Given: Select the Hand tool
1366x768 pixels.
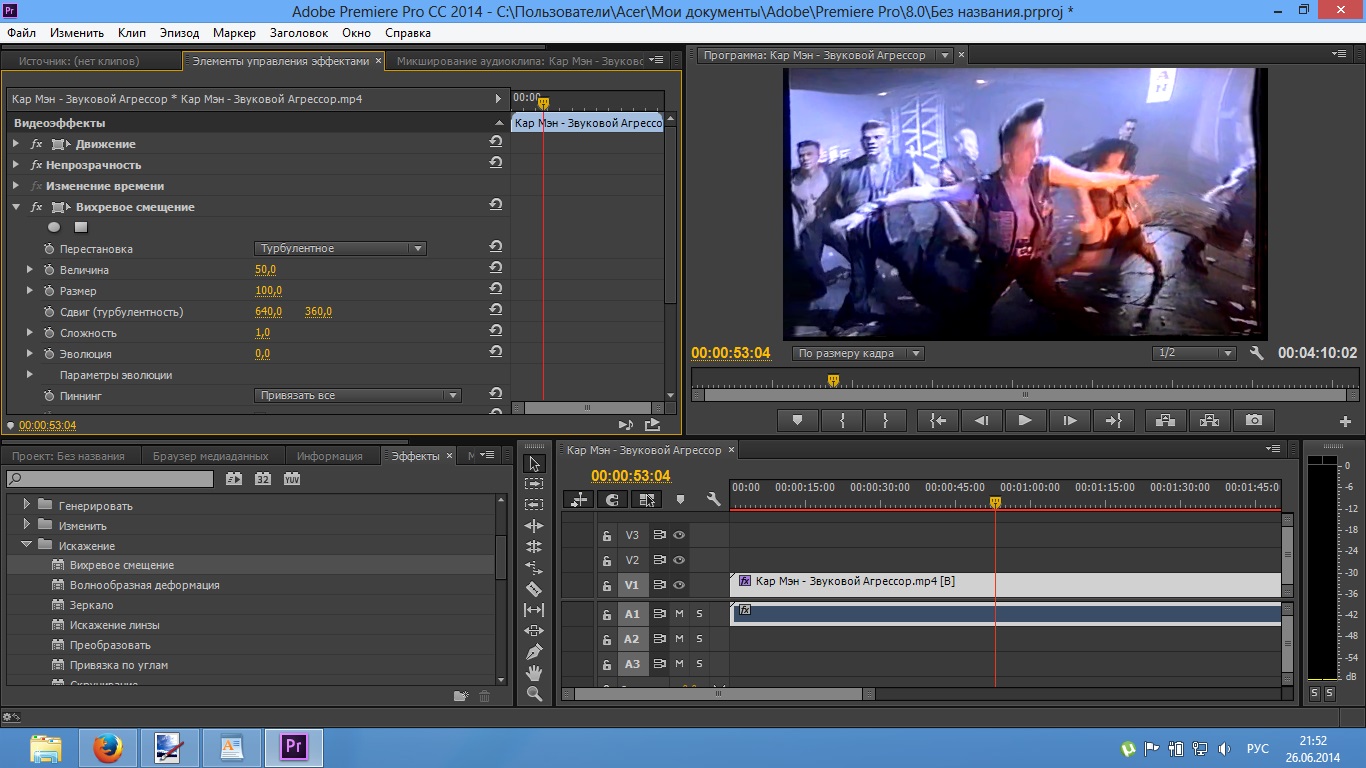Looking at the screenshot, I should tap(534, 673).
